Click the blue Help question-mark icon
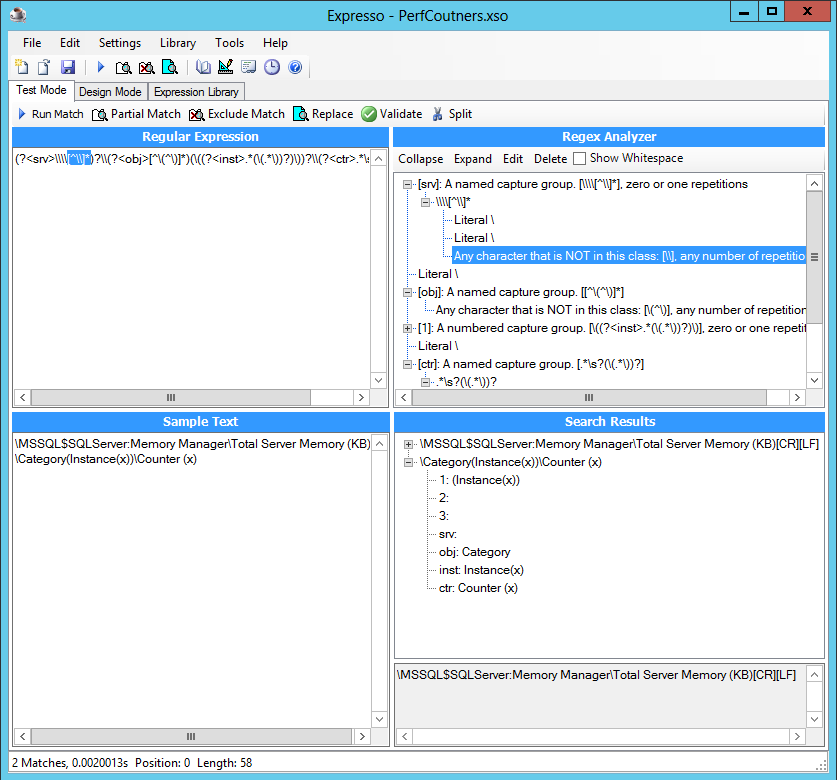The image size is (837, 780). [x=295, y=67]
